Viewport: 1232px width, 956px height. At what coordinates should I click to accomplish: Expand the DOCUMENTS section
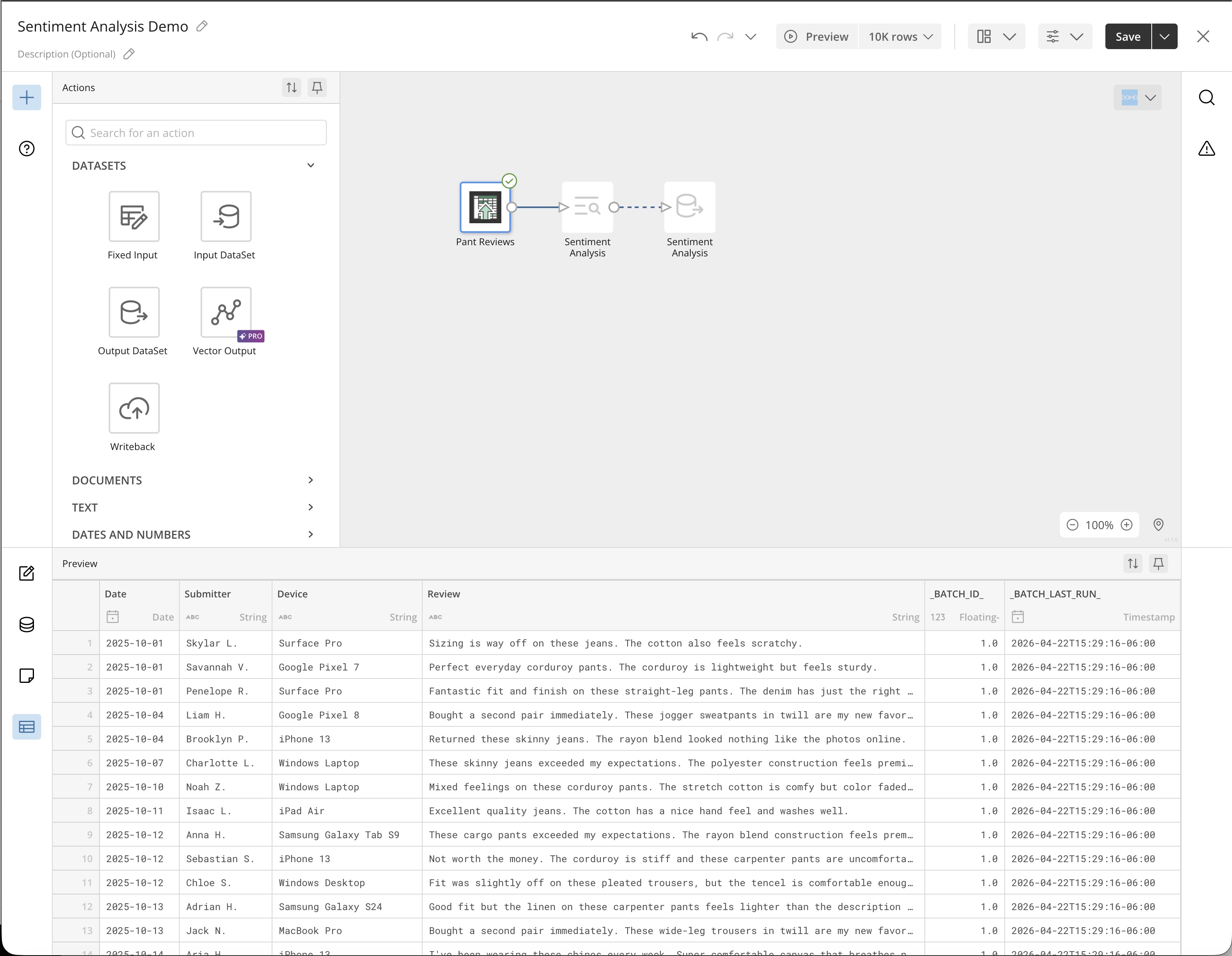[193, 480]
